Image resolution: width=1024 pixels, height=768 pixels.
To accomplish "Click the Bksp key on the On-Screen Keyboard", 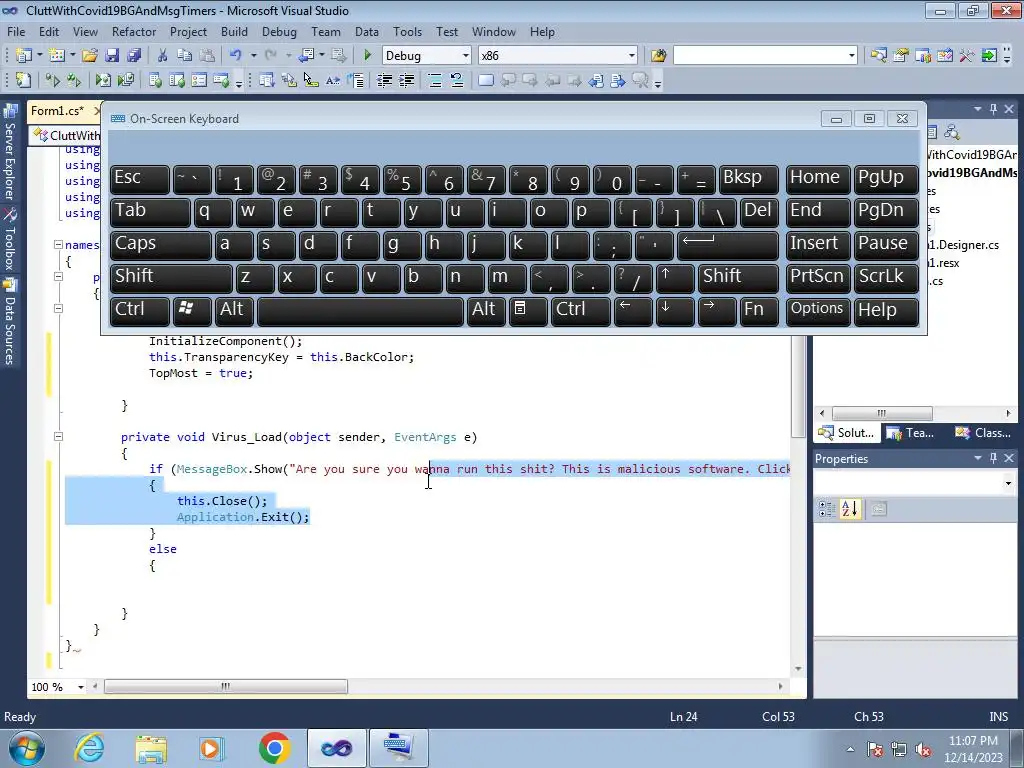I will tap(748, 180).
